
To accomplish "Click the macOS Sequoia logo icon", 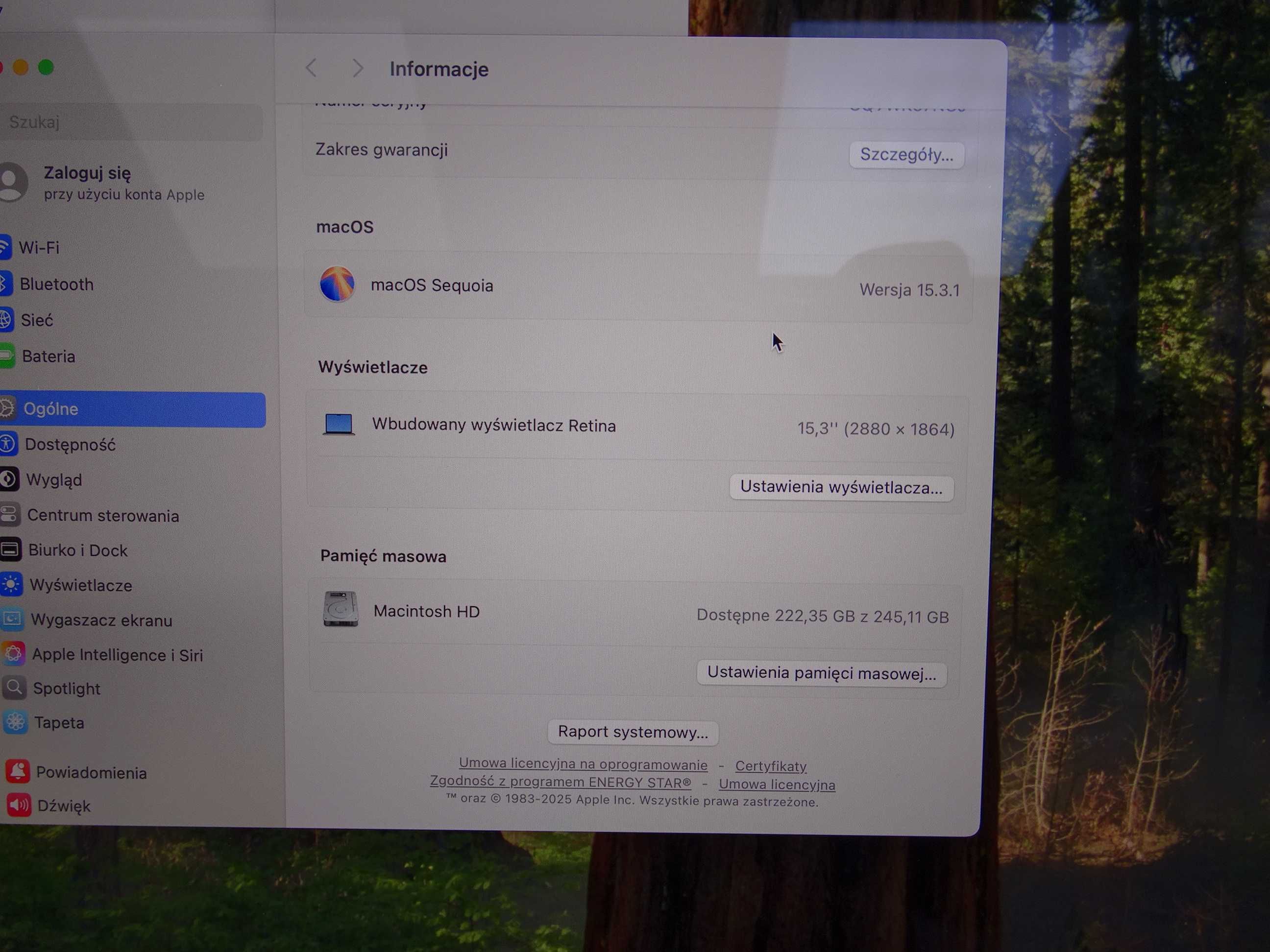I will (337, 284).
